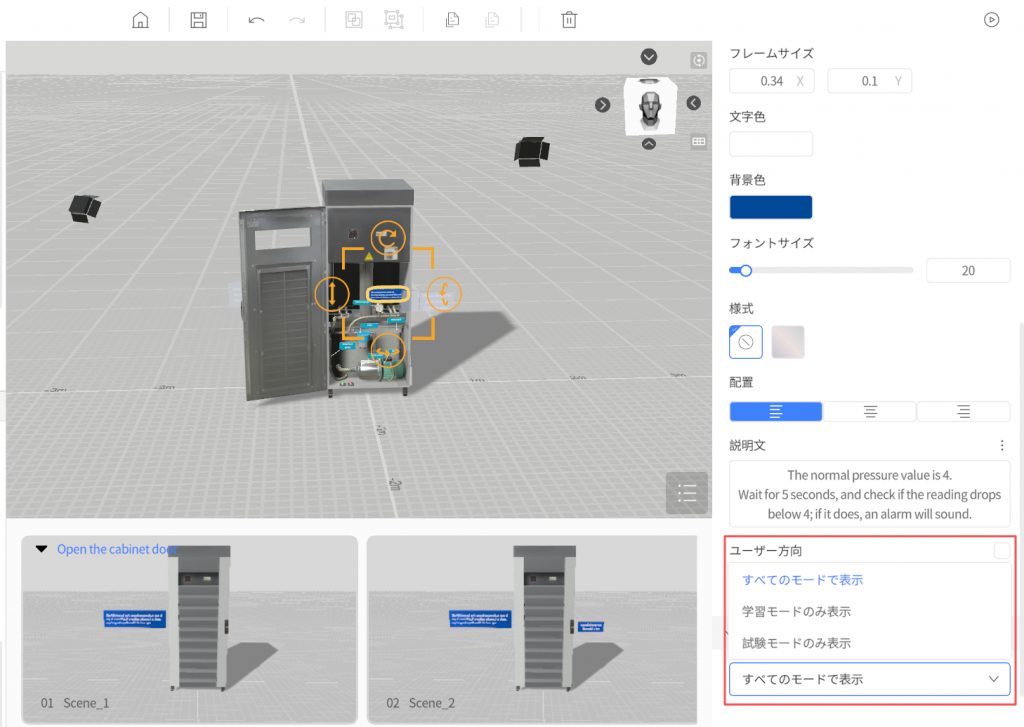Toggle the ユーザー方向 checkbox
Image resolution: width=1024 pixels, height=727 pixels.
[x=1001, y=550]
